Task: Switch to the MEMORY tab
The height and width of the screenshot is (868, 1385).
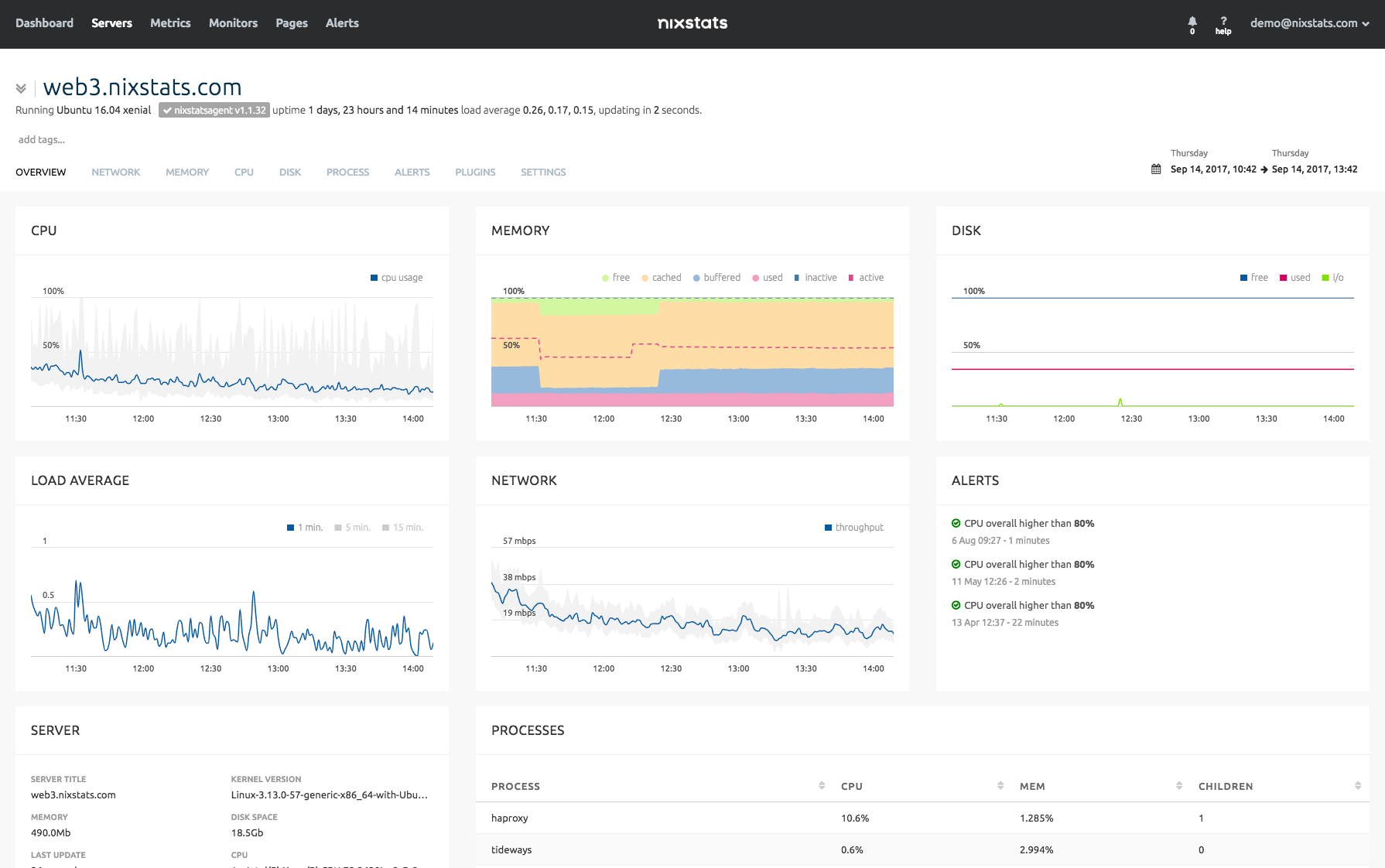Action: pyautogui.click(x=187, y=173)
